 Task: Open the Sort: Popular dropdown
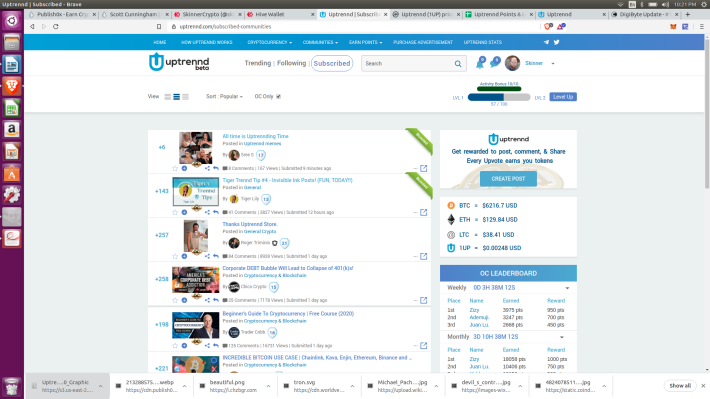224,96
